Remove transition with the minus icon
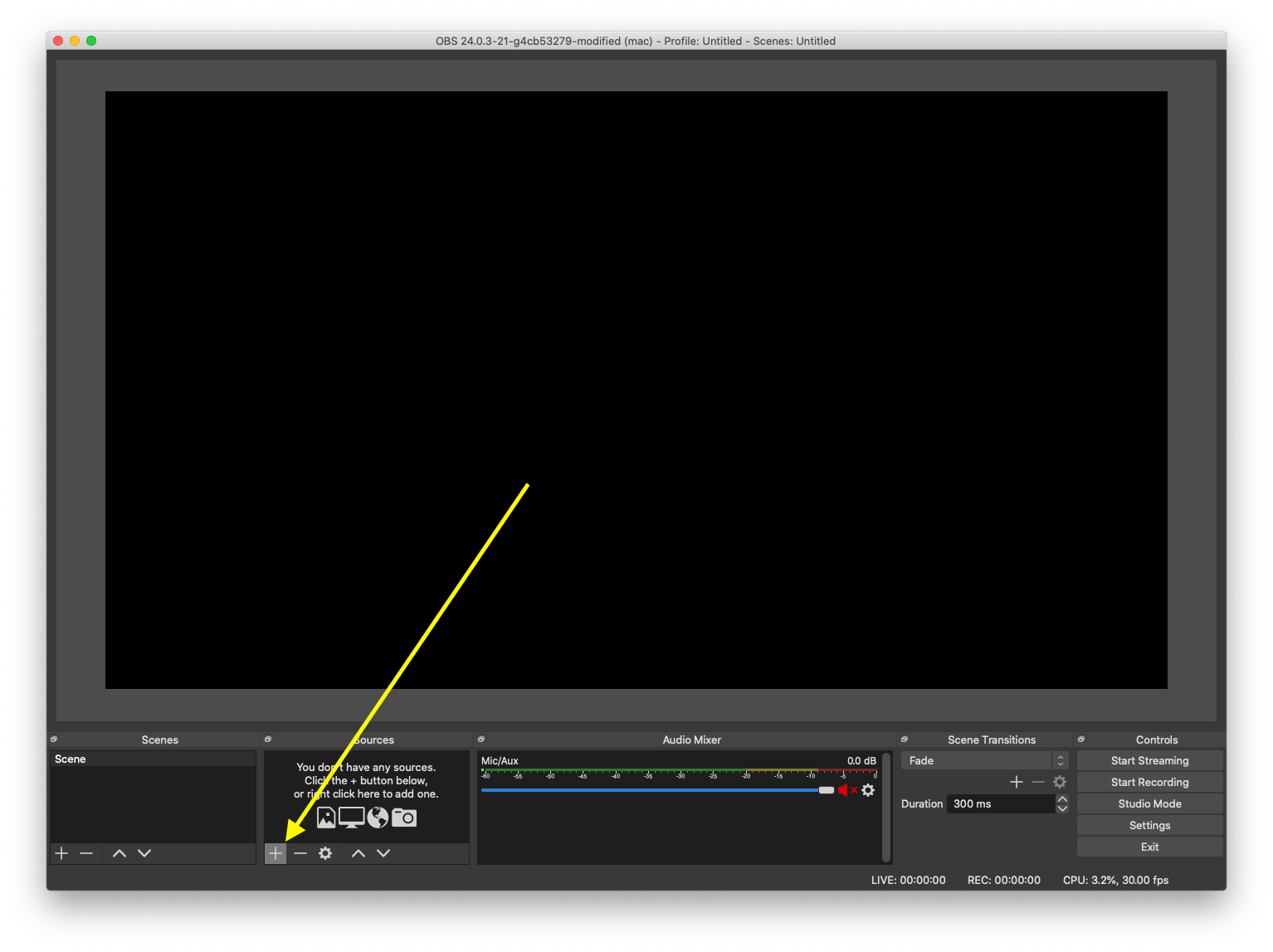 tap(1038, 782)
